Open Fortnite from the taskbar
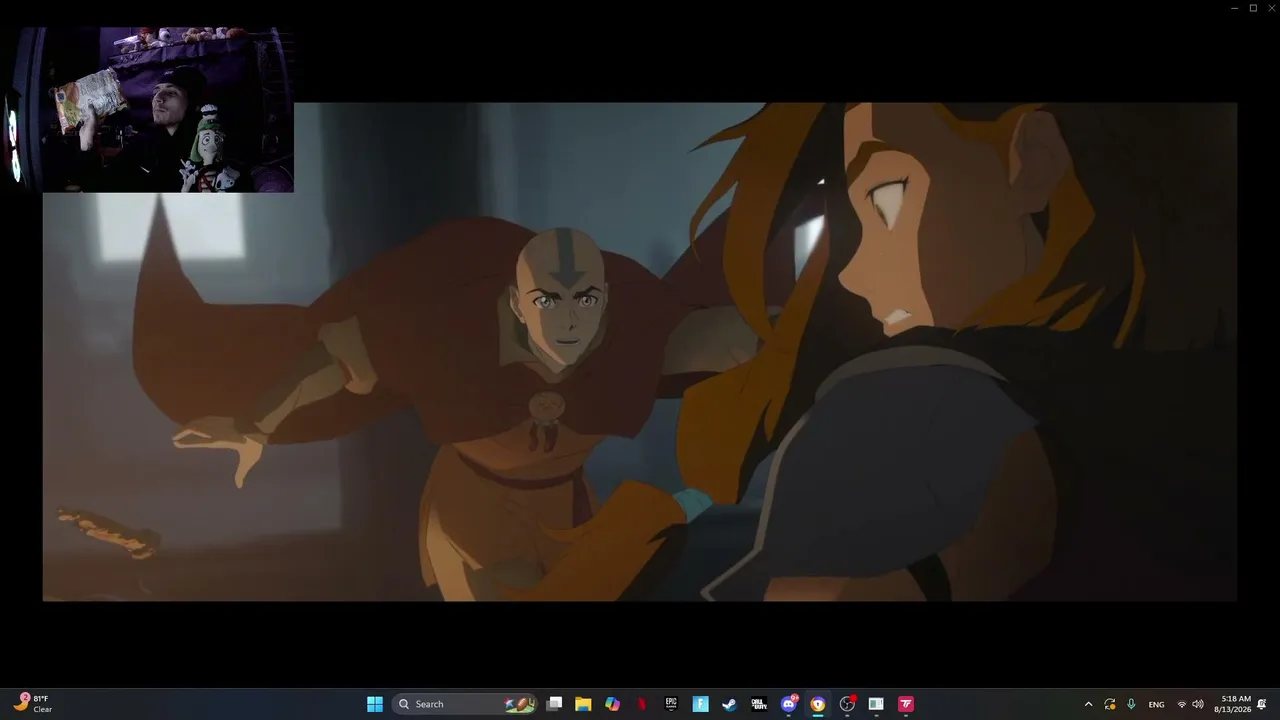 pos(700,704)
